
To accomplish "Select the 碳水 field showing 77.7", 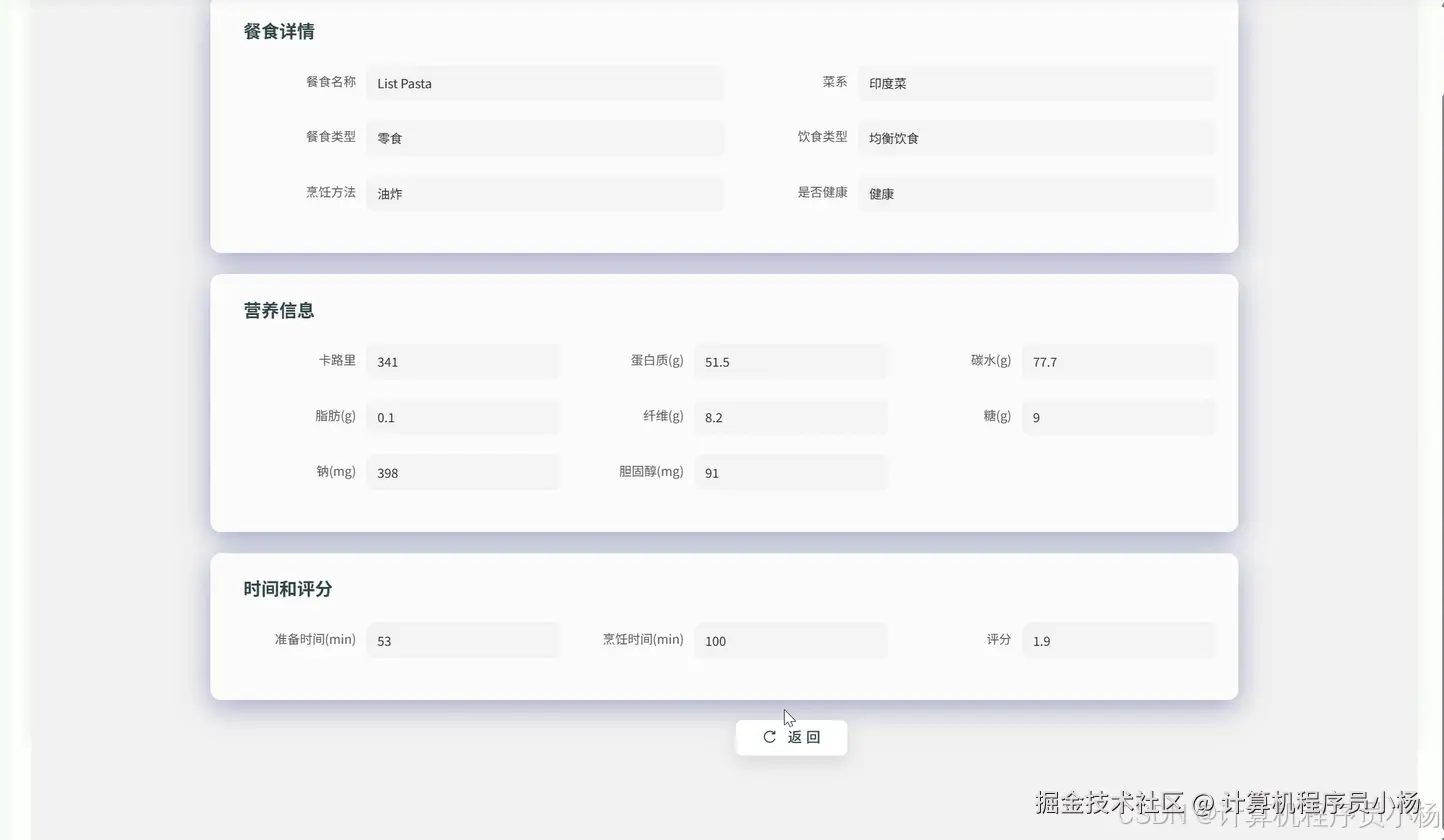I will [1118, 361].
